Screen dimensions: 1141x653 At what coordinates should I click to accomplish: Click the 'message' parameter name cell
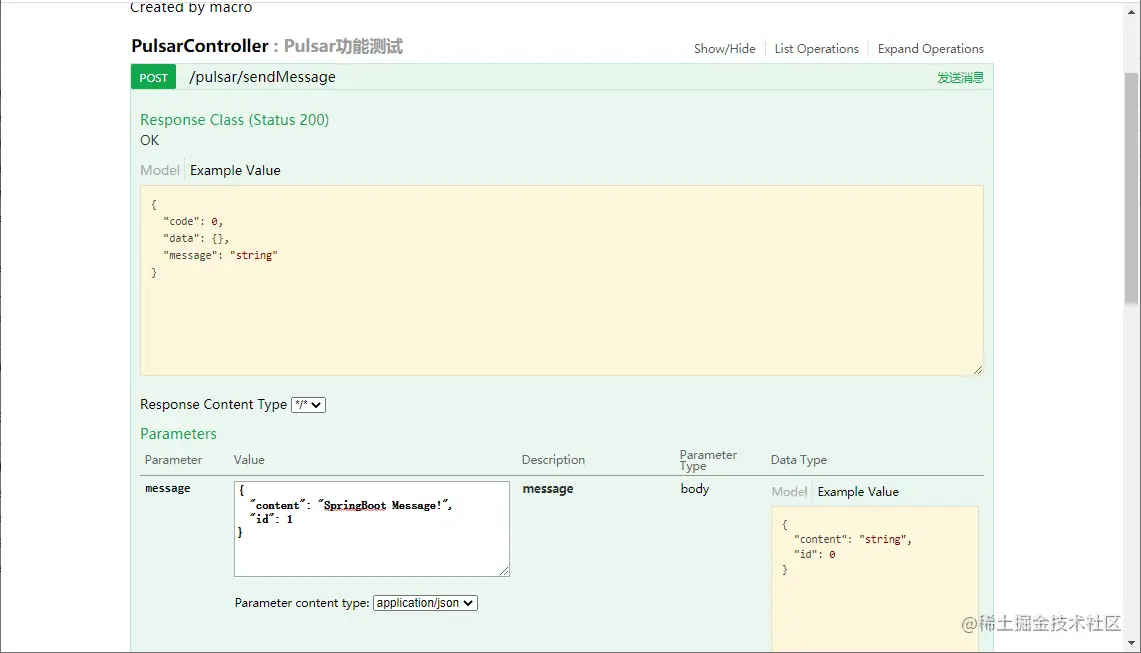pyautogui.click(x=167, y=488)
